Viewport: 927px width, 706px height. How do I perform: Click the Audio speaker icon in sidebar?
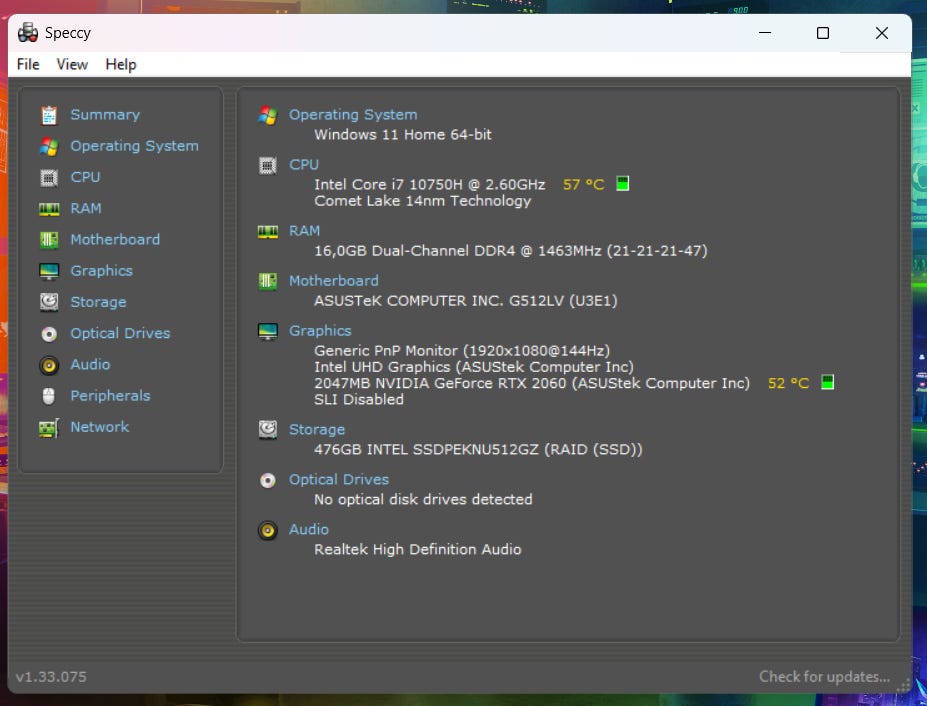[x=49, y=365]
